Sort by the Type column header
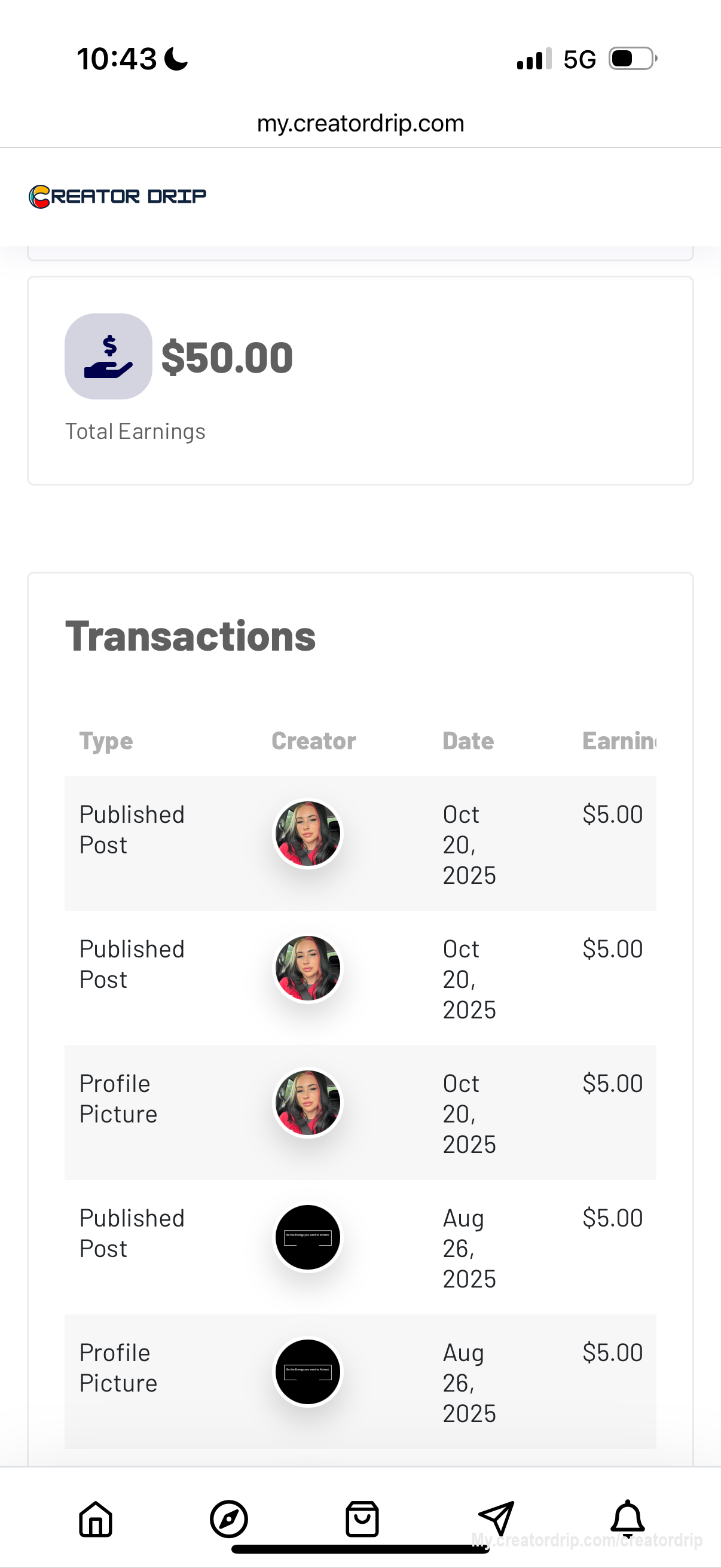The image size is (721, 1568). 106,741
